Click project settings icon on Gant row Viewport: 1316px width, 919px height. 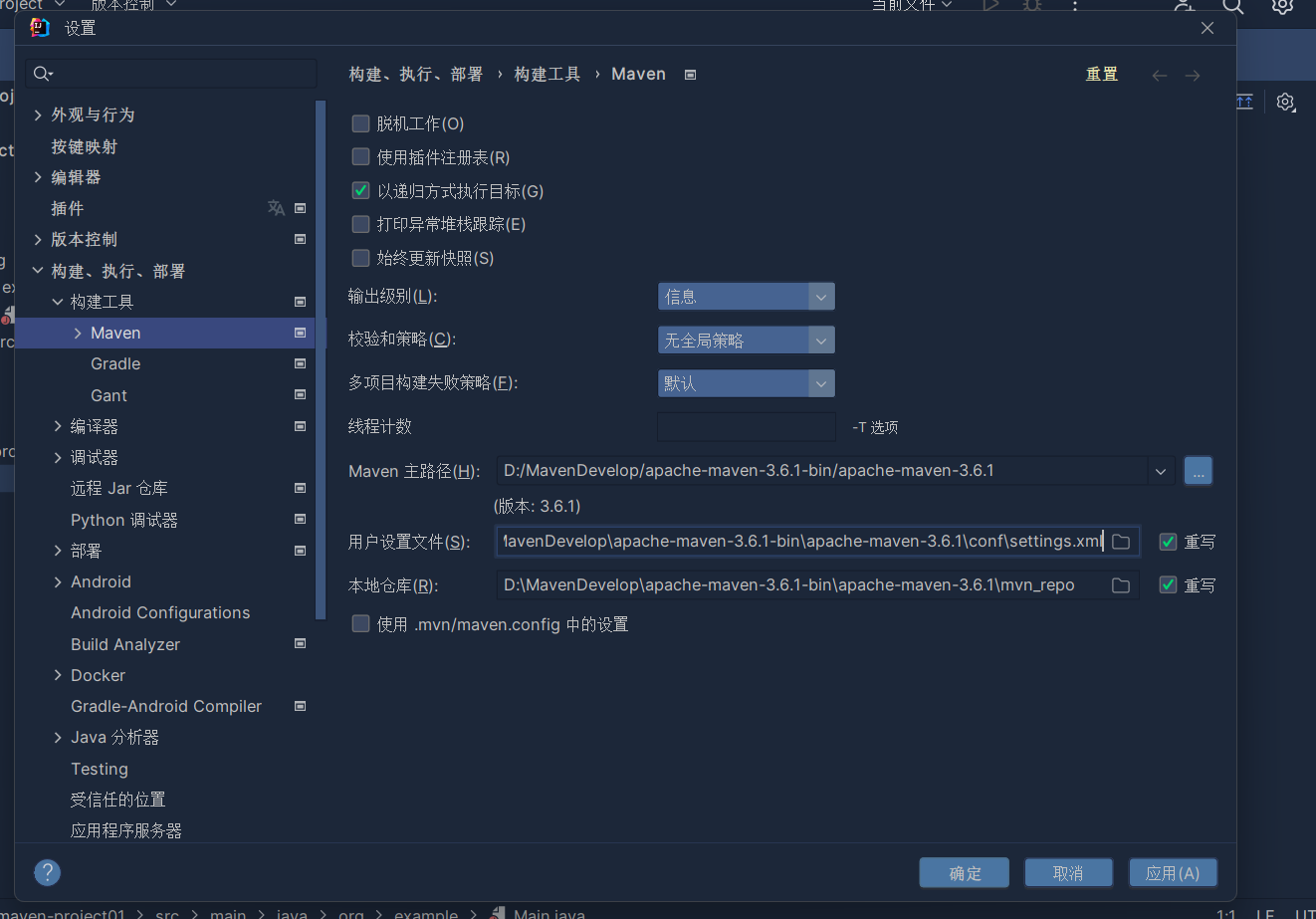[x=300, y=395]
